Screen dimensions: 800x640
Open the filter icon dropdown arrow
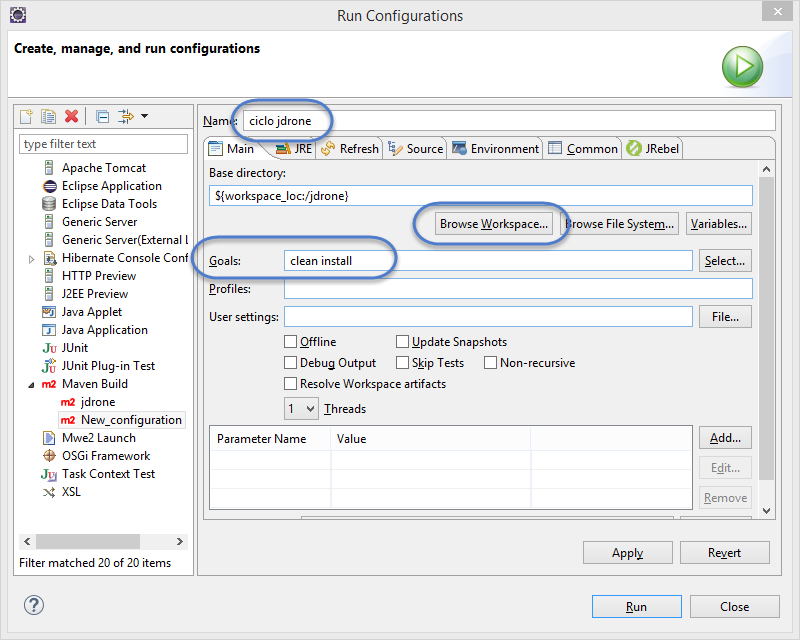point(144,116)
